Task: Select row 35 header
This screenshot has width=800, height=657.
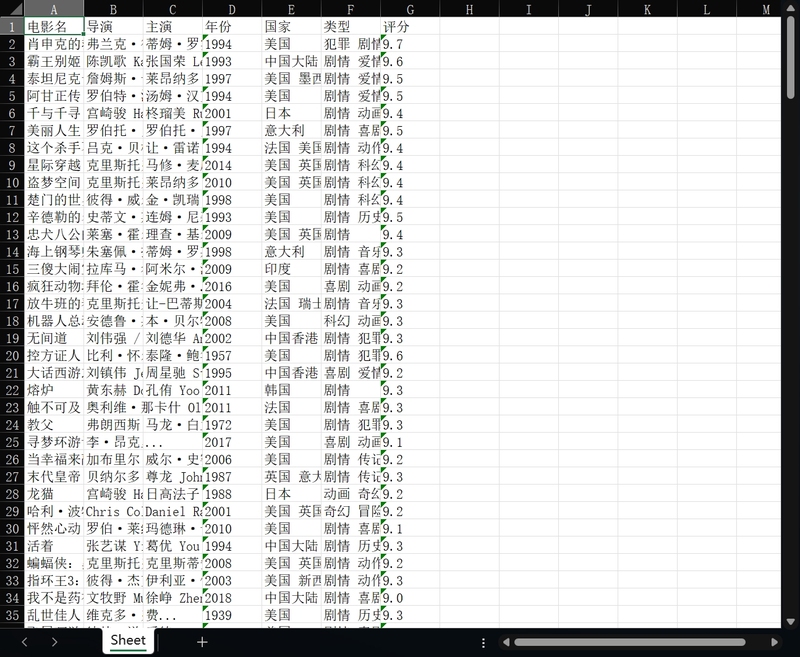Action: click(12, 615)
